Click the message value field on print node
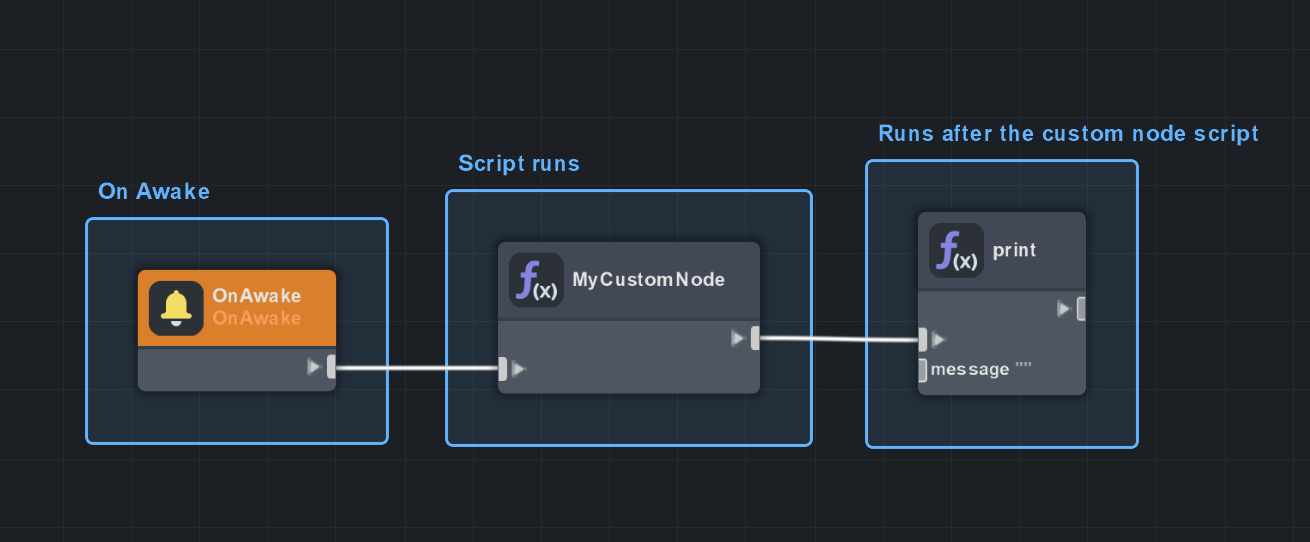Screen dimensions: 1310x542 (1023, 370)
